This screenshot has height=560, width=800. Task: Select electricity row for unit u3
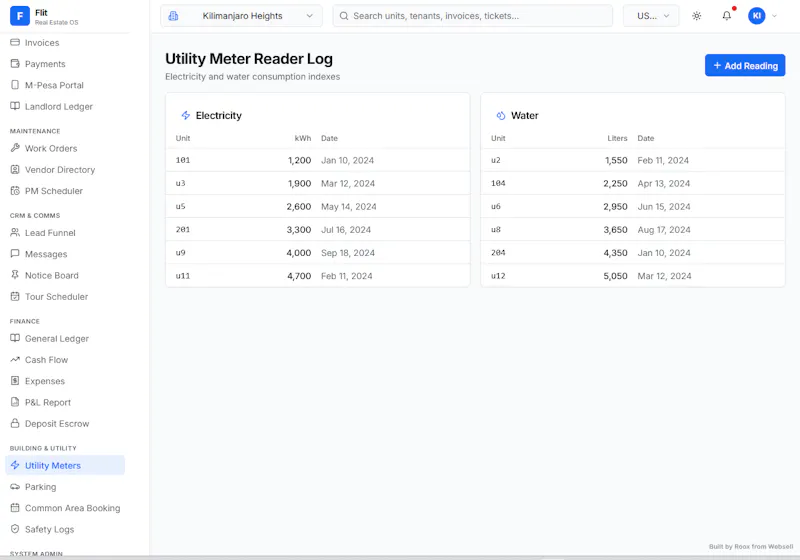point(317,183)
